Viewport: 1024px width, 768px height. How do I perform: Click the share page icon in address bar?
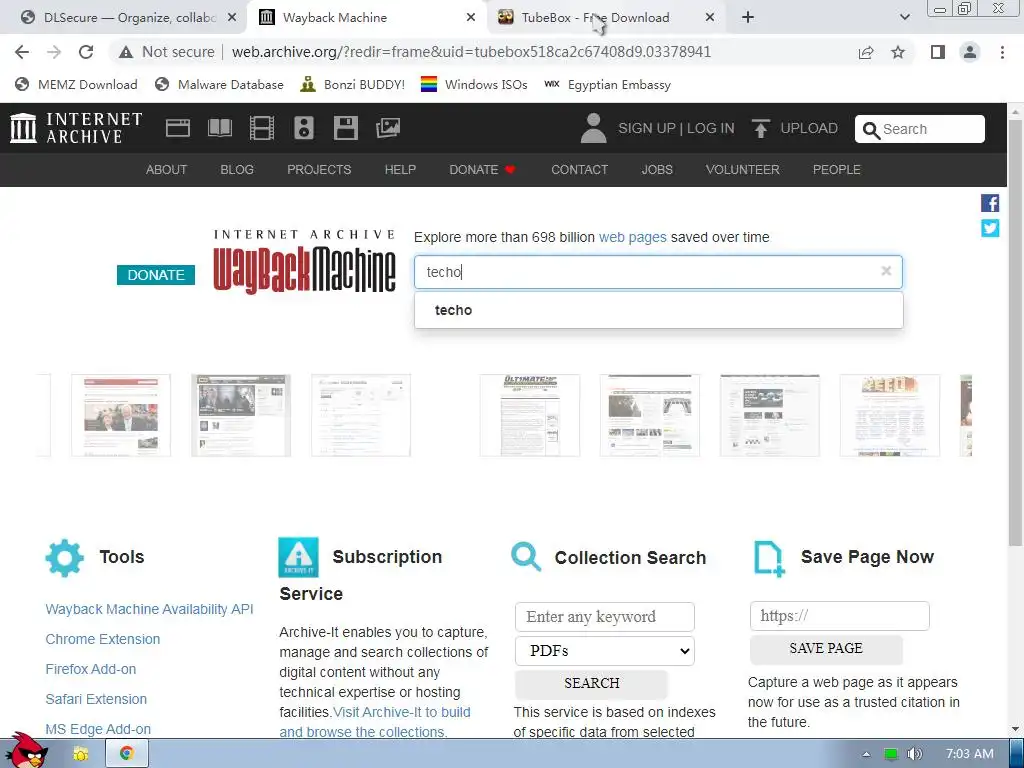866,52
